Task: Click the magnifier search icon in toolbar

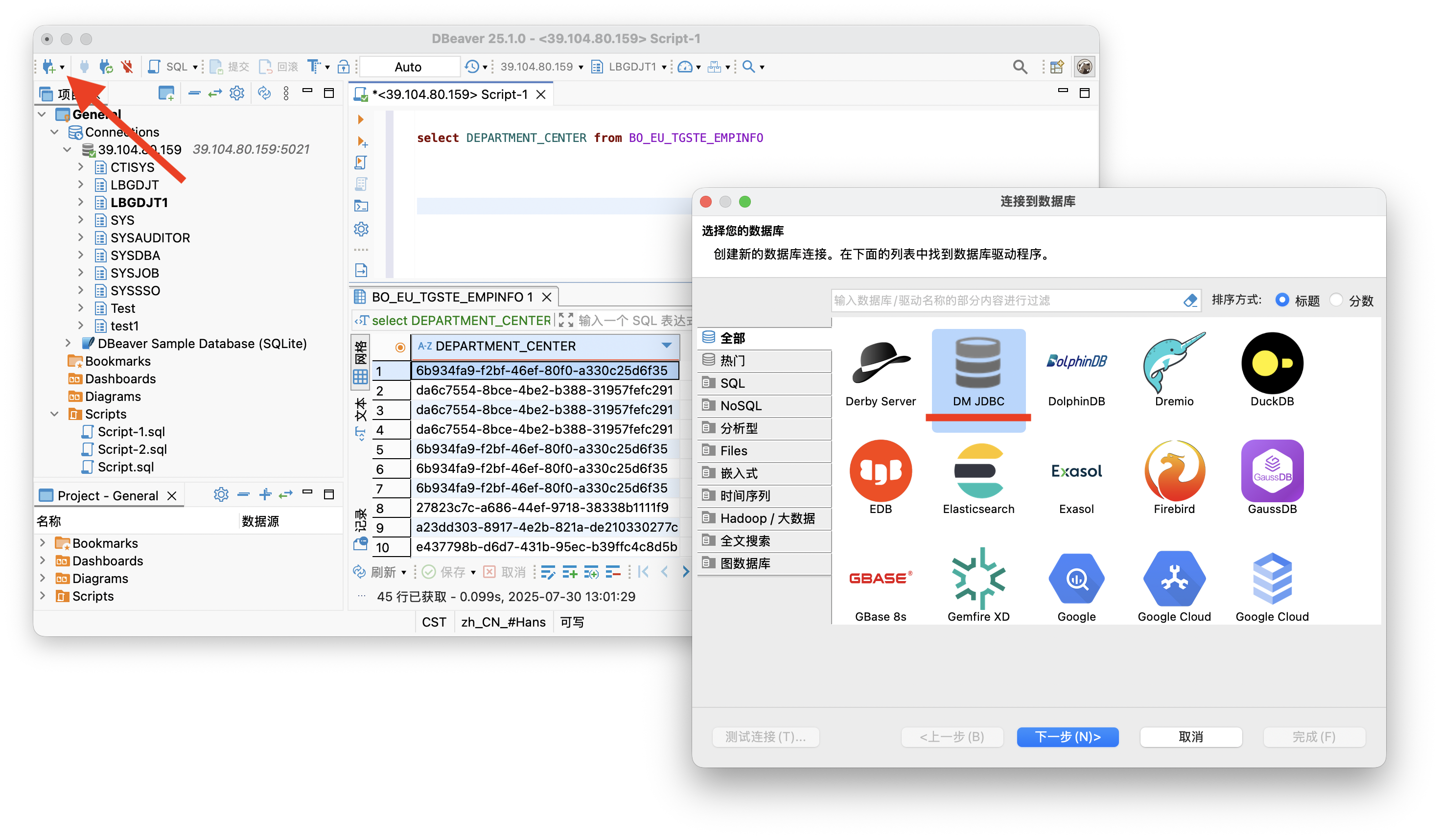Action: point(1020,67)
